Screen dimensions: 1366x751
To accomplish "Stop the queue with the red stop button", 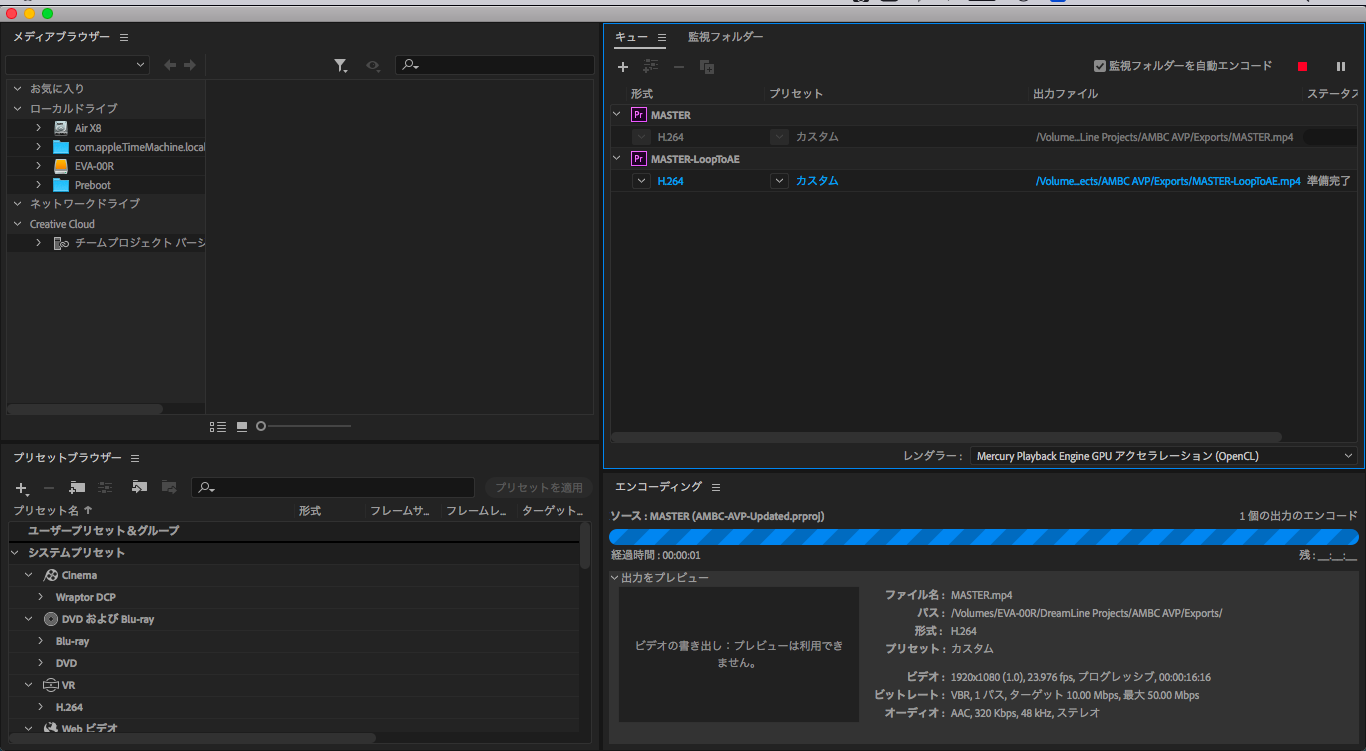I will tap(1302, 67).
